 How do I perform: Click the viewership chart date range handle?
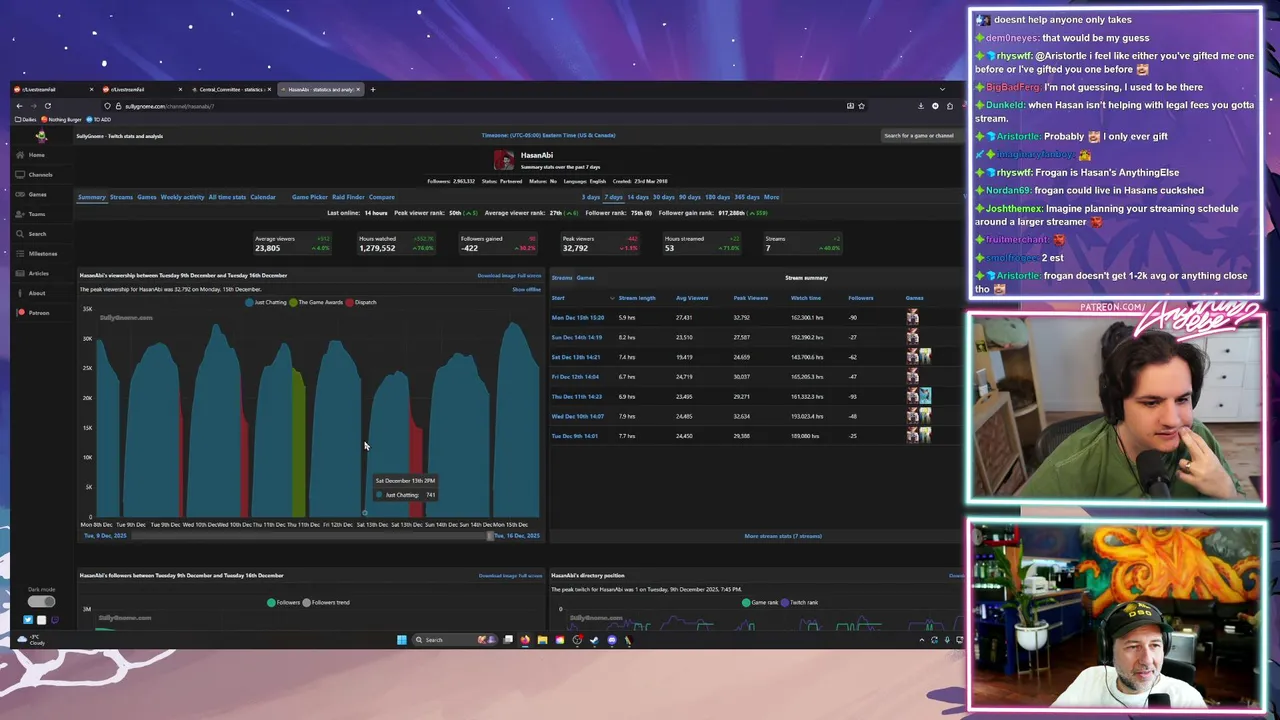coord(490,536)
